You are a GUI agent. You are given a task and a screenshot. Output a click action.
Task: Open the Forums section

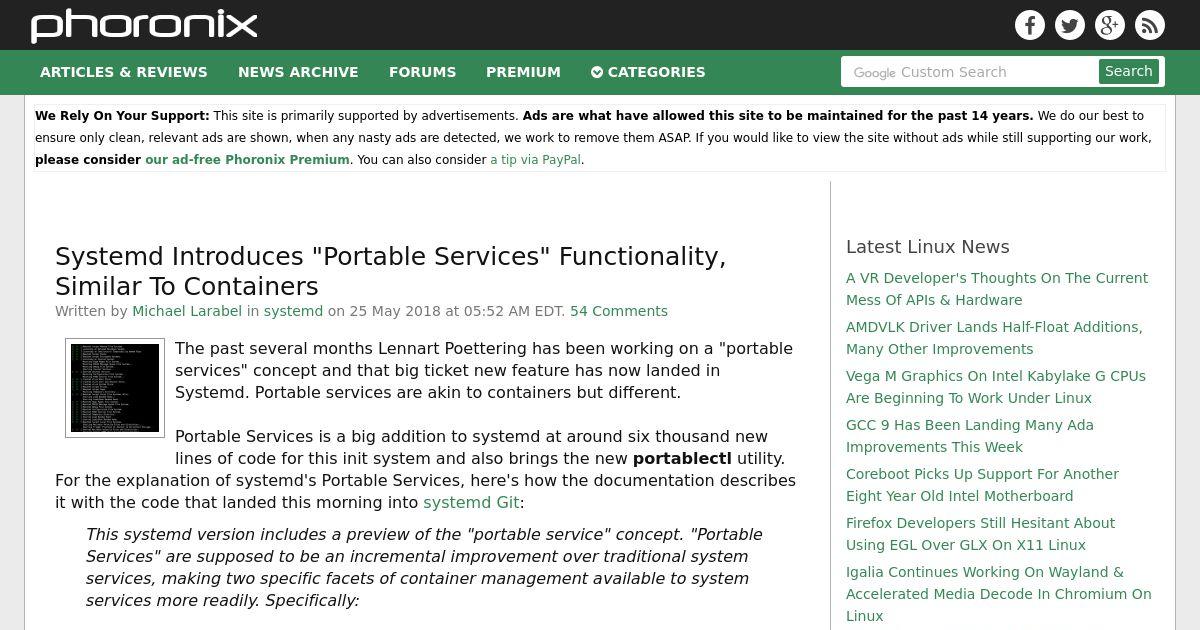pyautogui.click(x=422, y=72)
